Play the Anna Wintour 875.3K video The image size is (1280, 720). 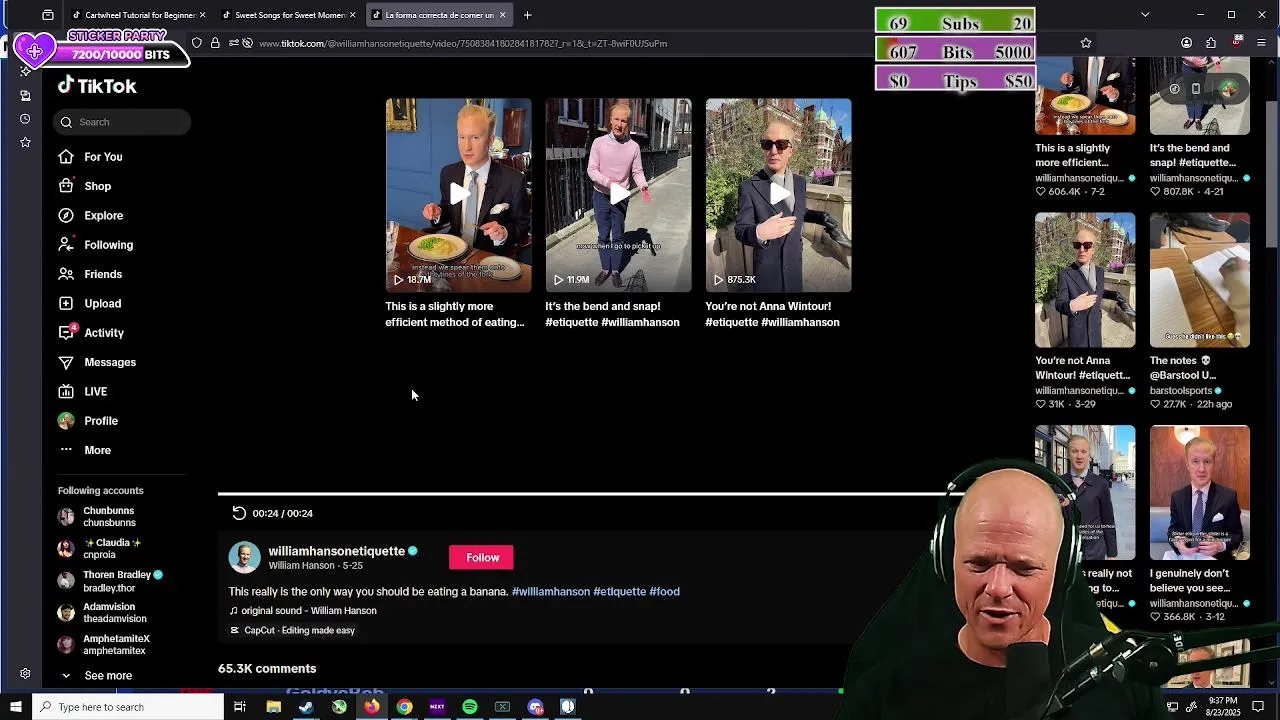coord(778,195)
